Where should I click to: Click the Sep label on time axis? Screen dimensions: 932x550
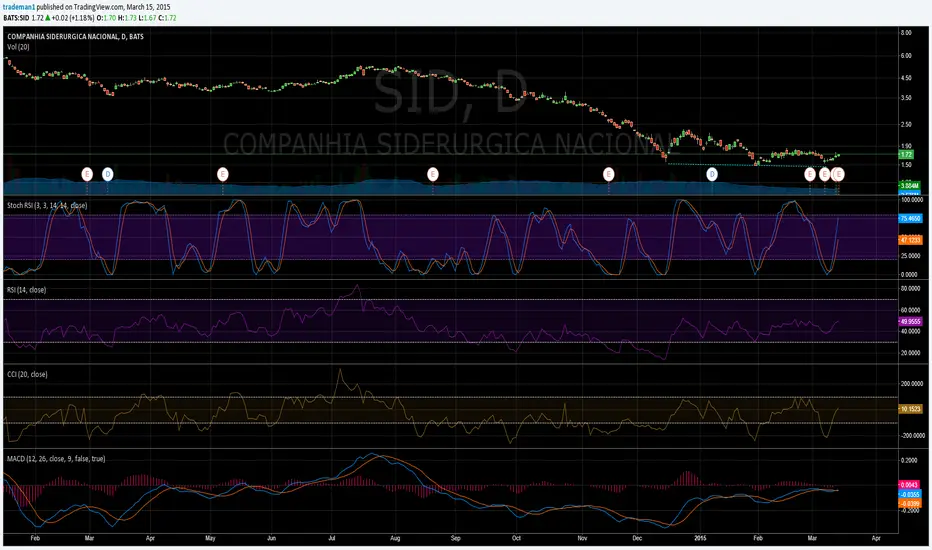(x=455, y=538)
